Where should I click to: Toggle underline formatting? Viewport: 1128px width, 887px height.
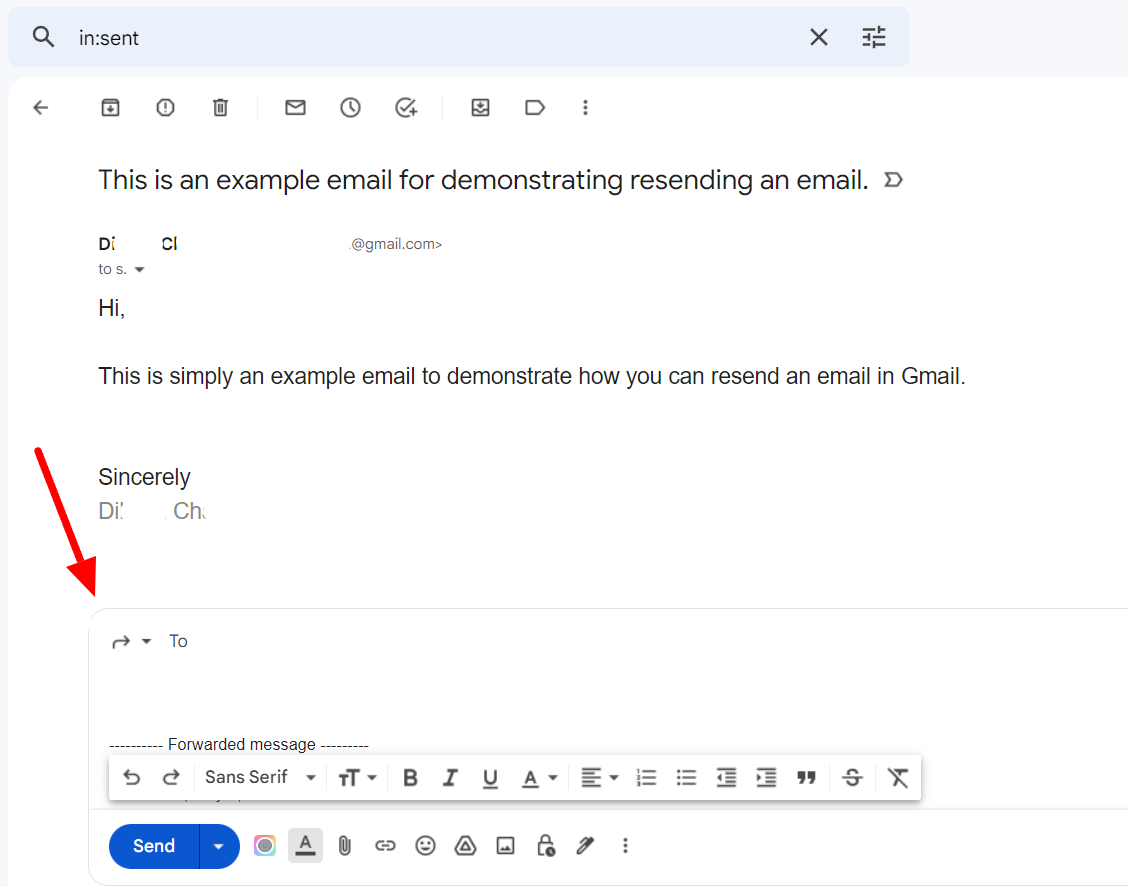point(490,778)
